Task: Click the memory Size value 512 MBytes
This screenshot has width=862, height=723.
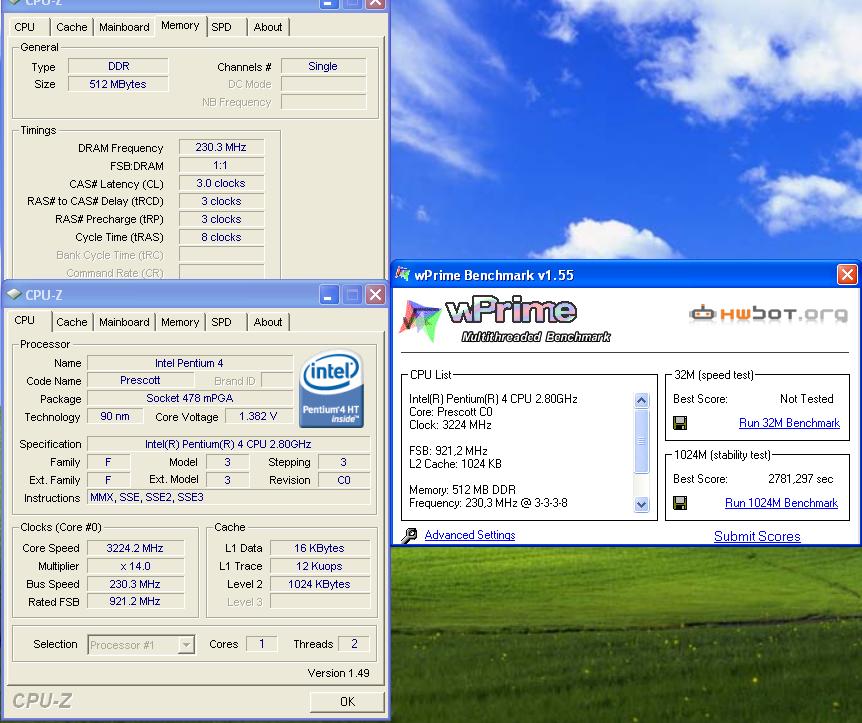Action: point(118,84)
